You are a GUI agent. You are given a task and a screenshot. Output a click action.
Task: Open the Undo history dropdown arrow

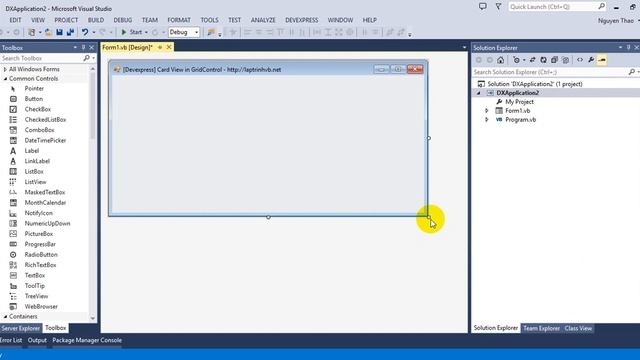93,32
